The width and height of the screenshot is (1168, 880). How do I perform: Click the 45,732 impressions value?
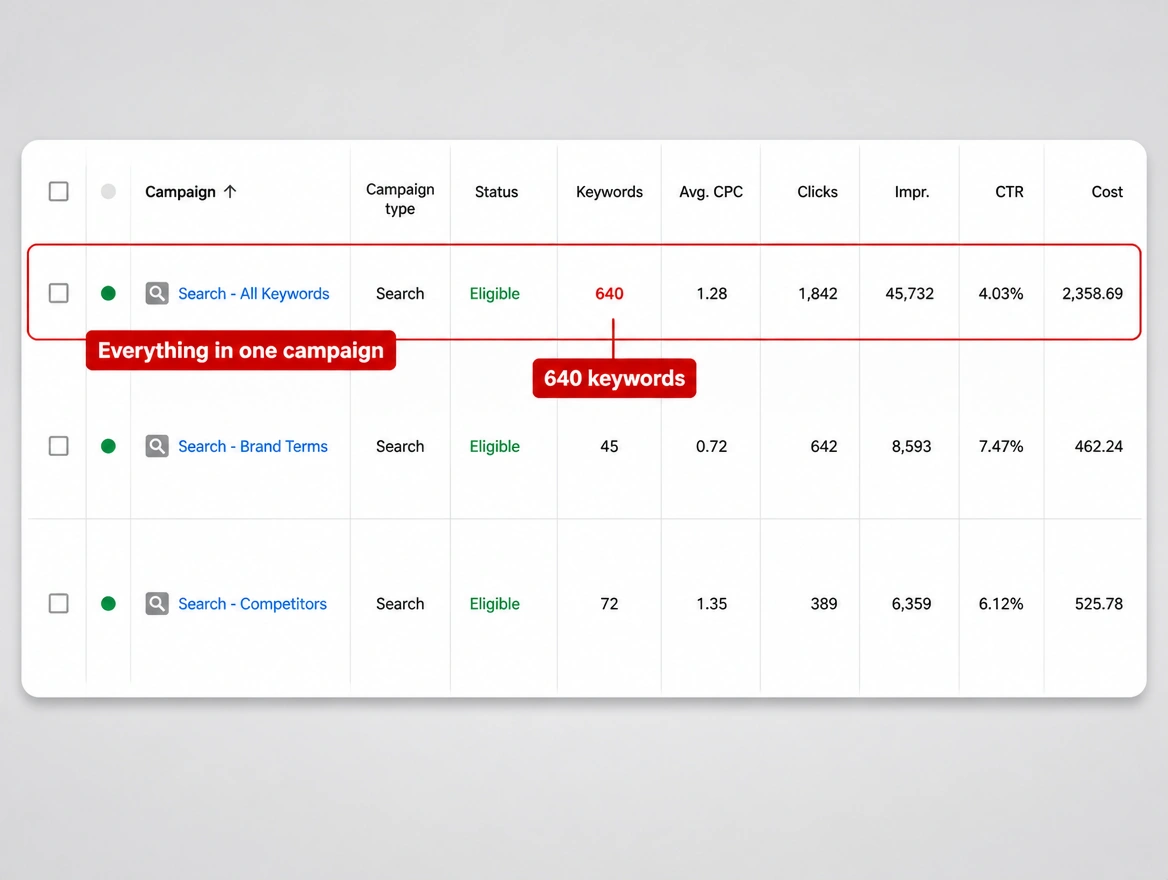pos(910,294)
